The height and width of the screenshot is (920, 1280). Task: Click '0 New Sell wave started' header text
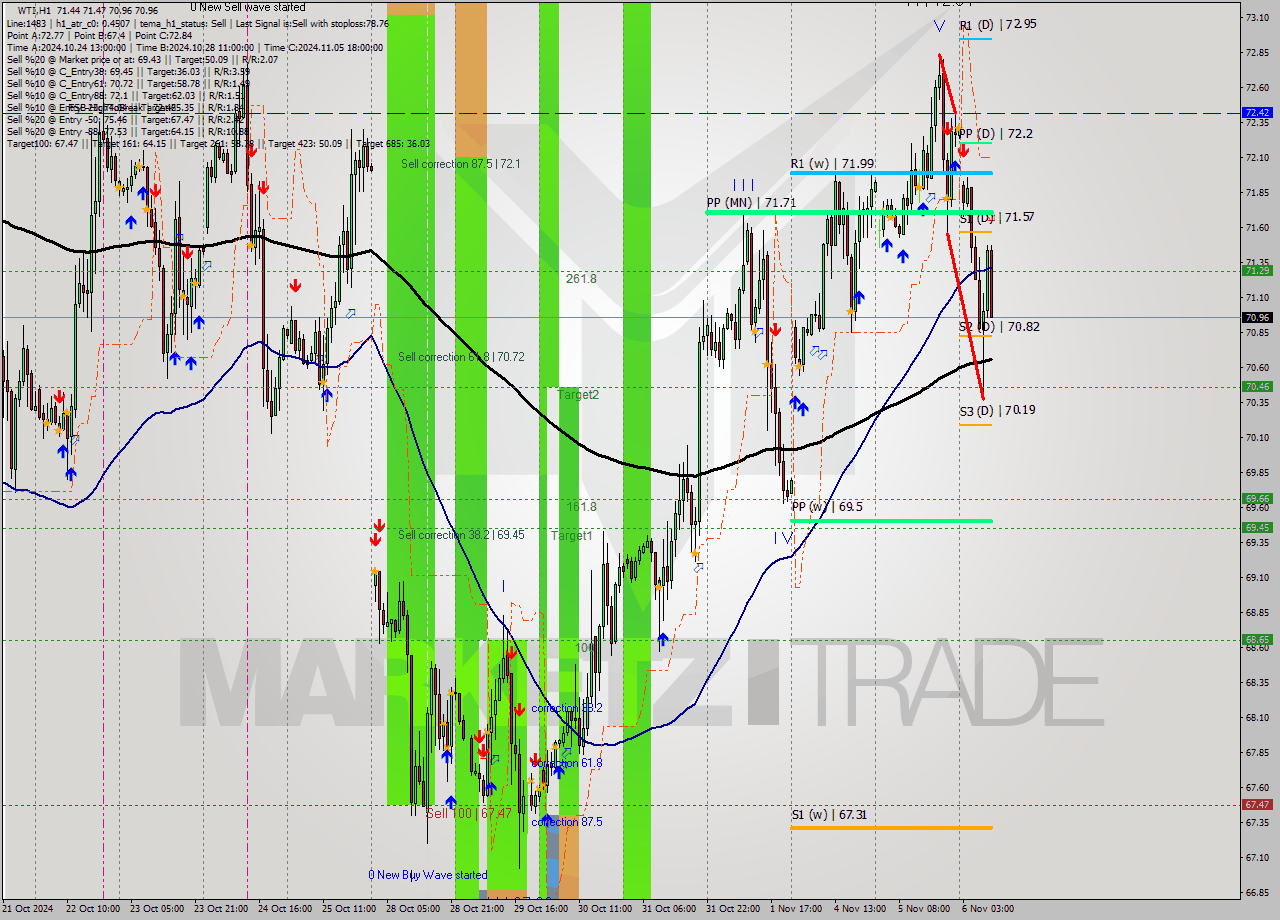click(x=247, y=7)
